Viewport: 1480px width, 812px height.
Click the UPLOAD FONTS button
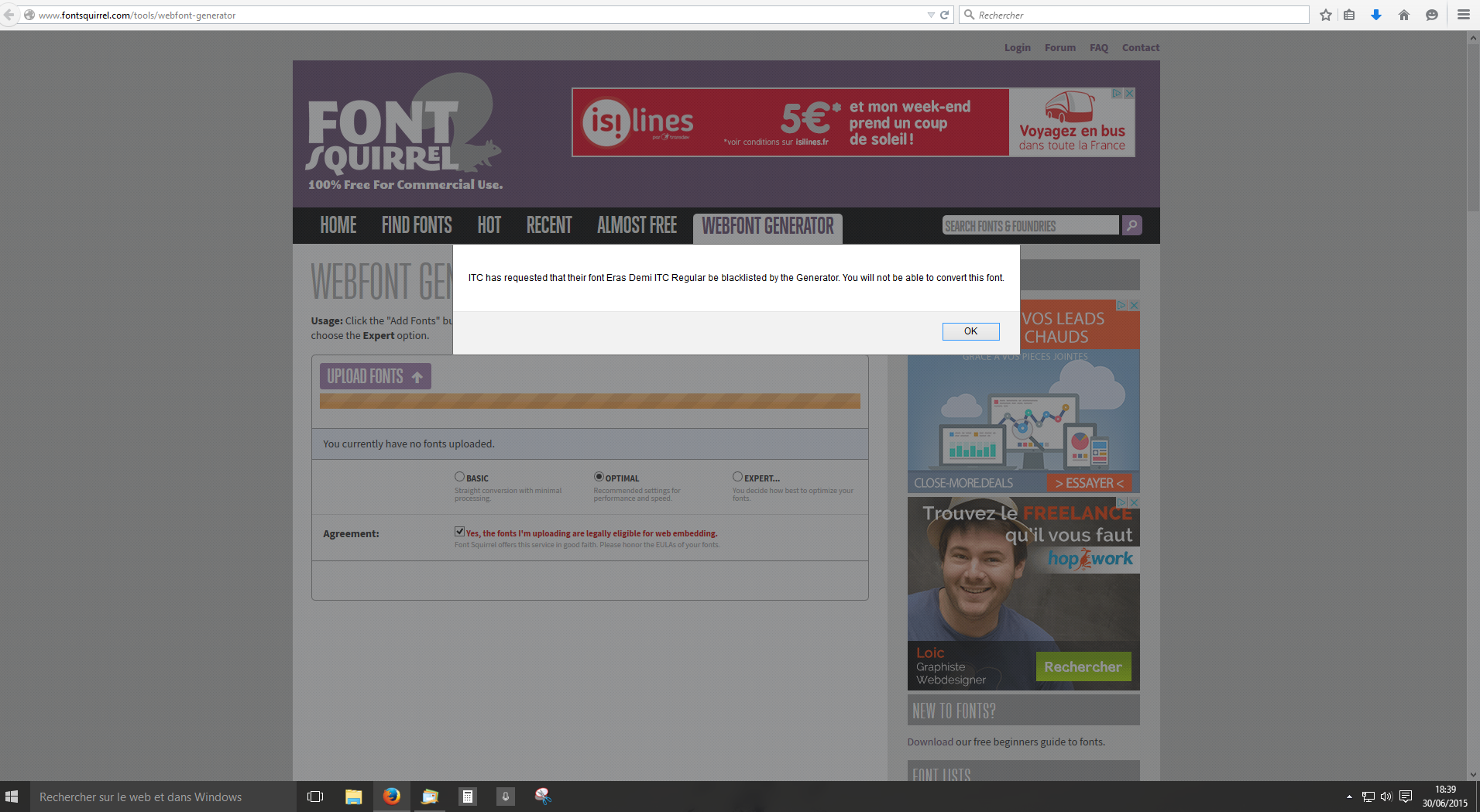(376, 376)
